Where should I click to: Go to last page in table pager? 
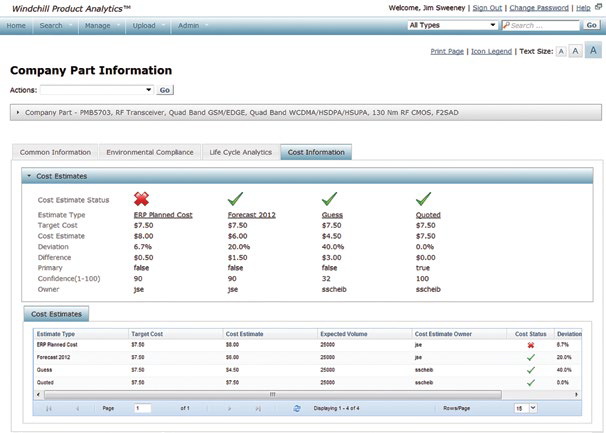pos(258,408)
